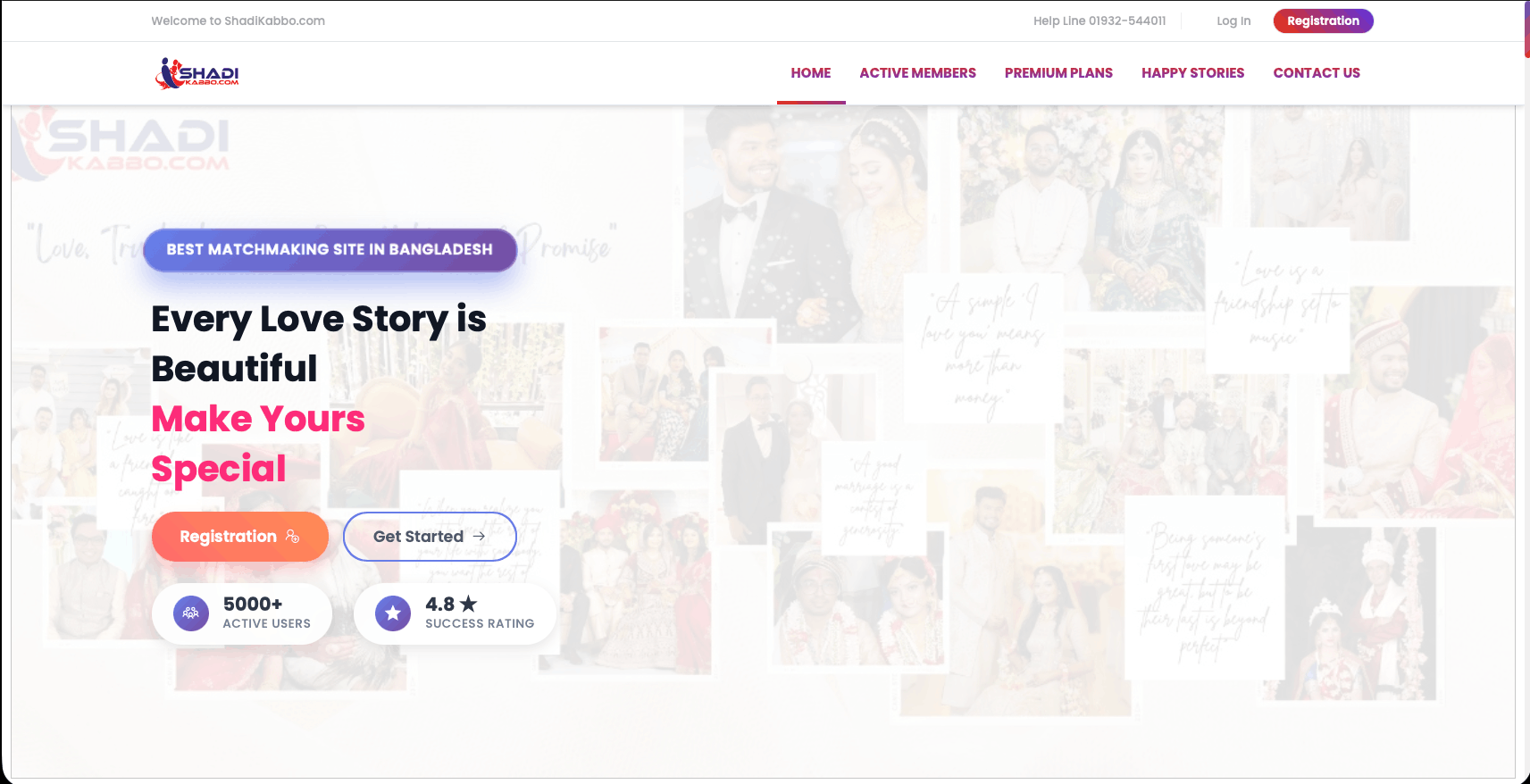Click the Make Yours Special pink heading
Image resolution: width=1530 pixels, height=784 pixels.
click(x=258, y=444)
